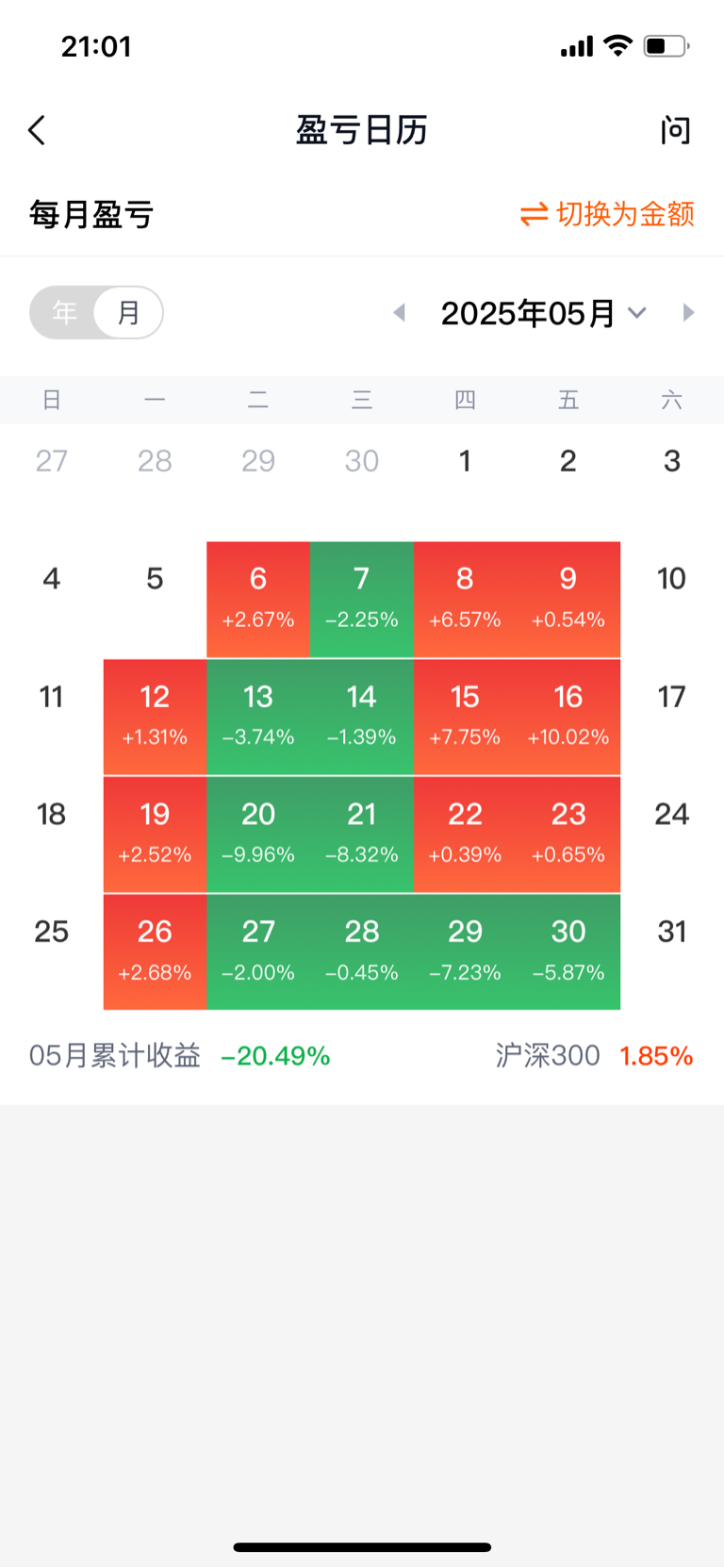The width and height of the screenshot is (724, 1568).
Task: Click the chevron next to 2025年05月
Action: [x=637, y=313]
